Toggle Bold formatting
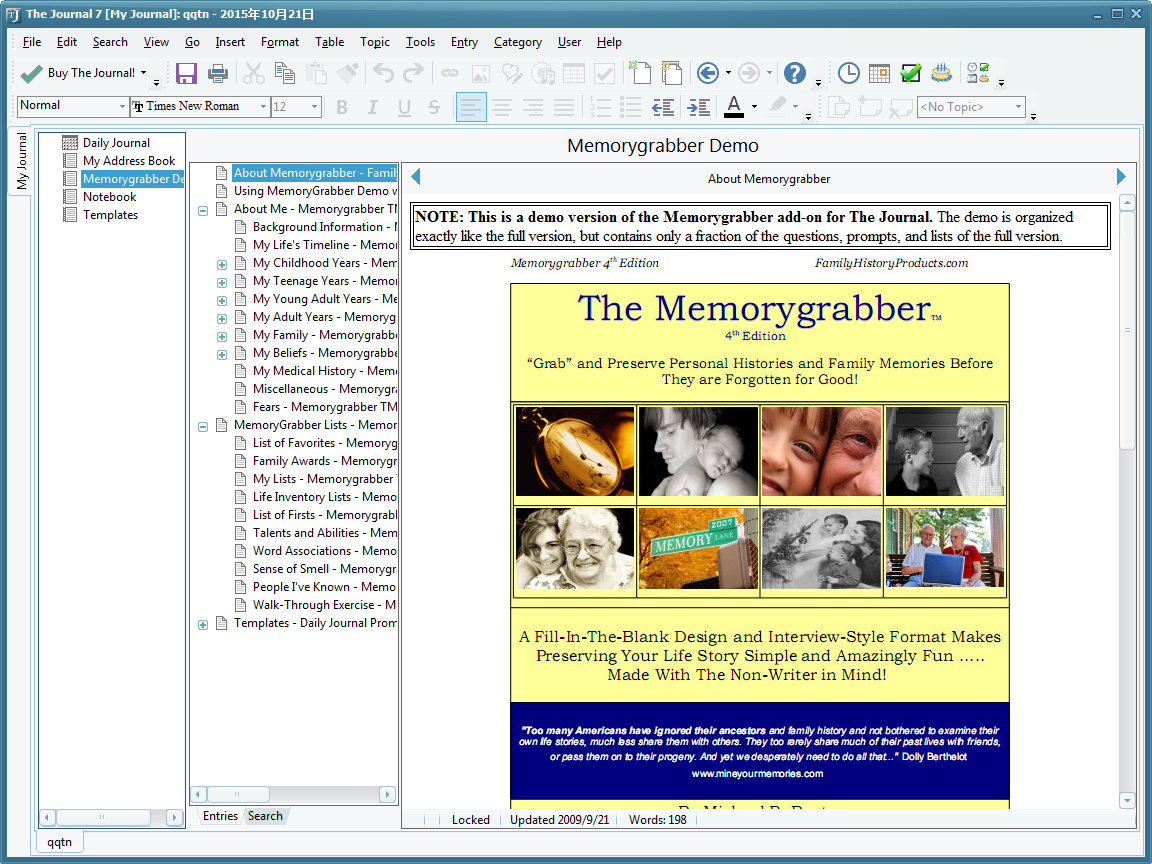Image resolution: width=1152 pixels, height=864 pixels. click(x=342, y=107)
